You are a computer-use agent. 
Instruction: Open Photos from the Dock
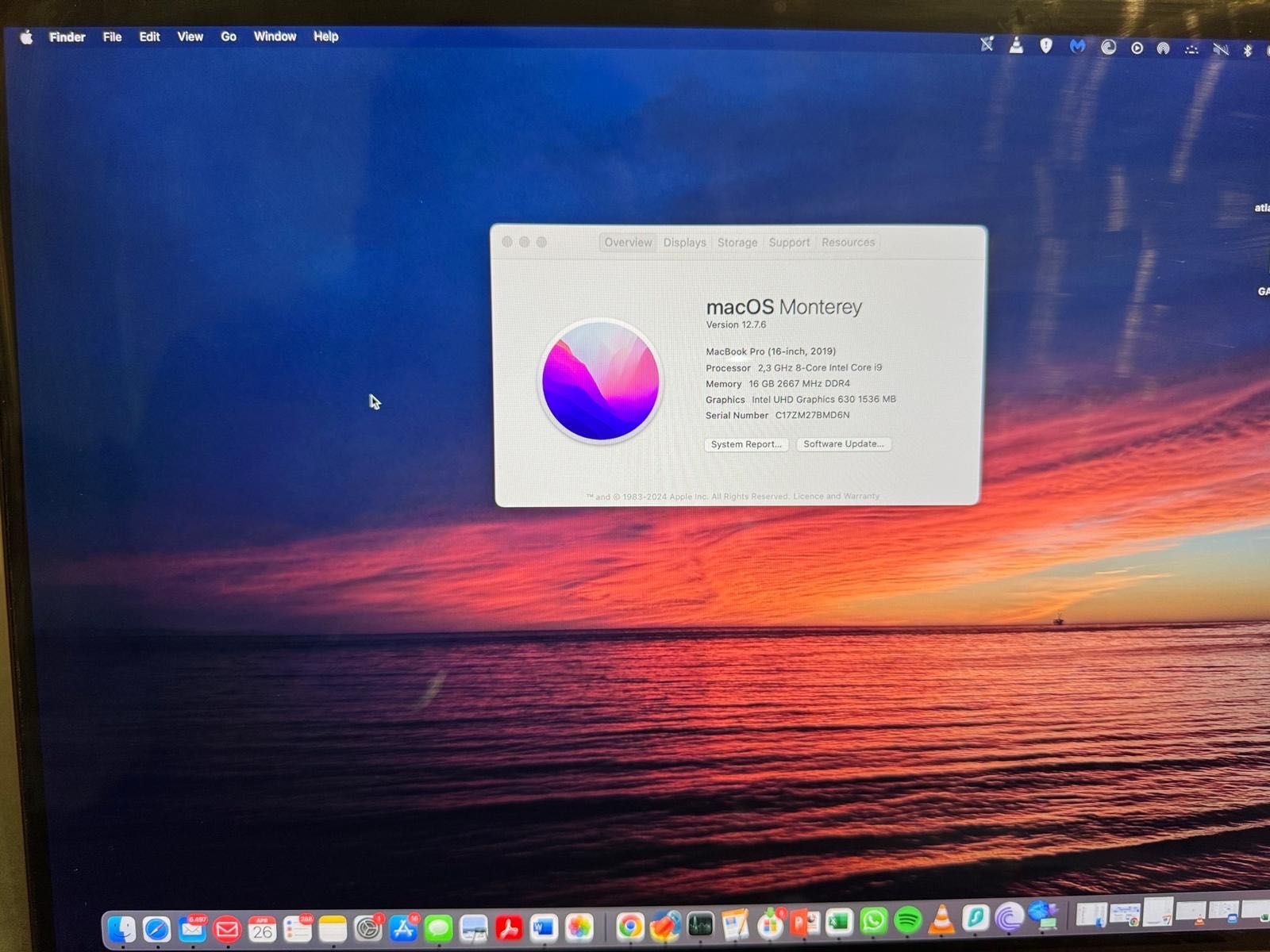579,927
